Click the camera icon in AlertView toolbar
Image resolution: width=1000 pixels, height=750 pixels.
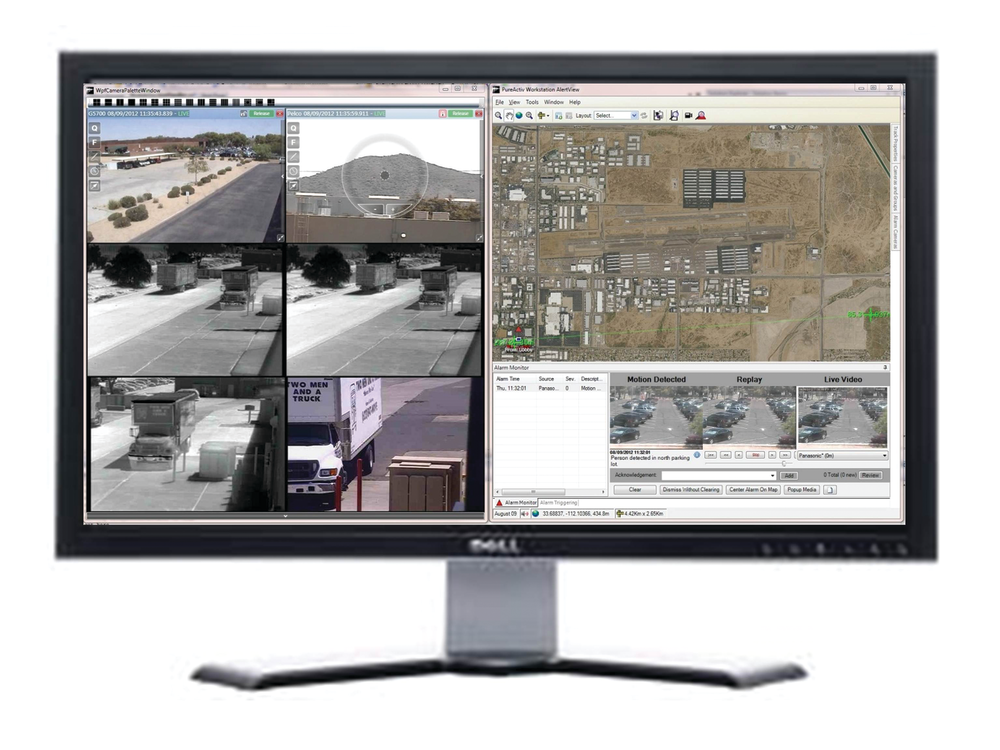(689, 115)
